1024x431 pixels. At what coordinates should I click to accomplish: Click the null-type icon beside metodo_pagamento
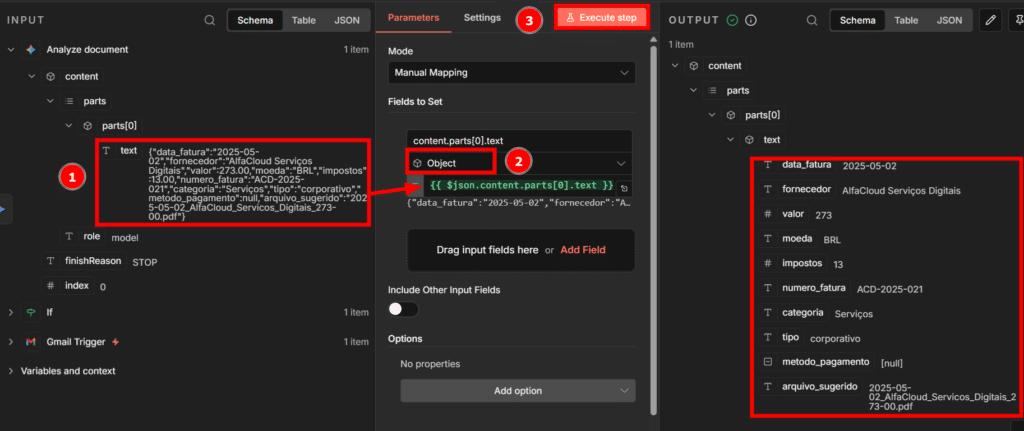point(768,361)
